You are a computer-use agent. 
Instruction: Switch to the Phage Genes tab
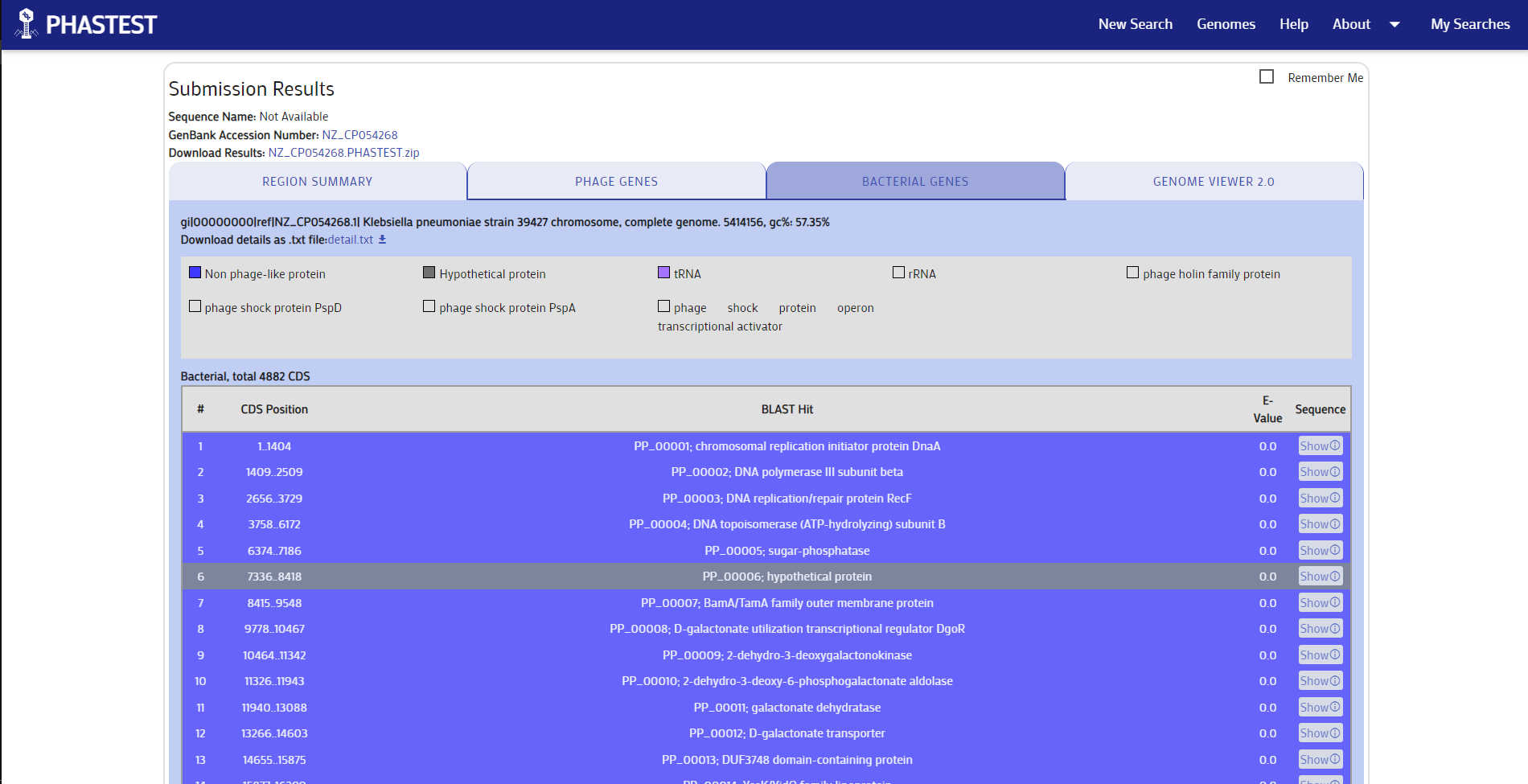(x=616, y=182)
